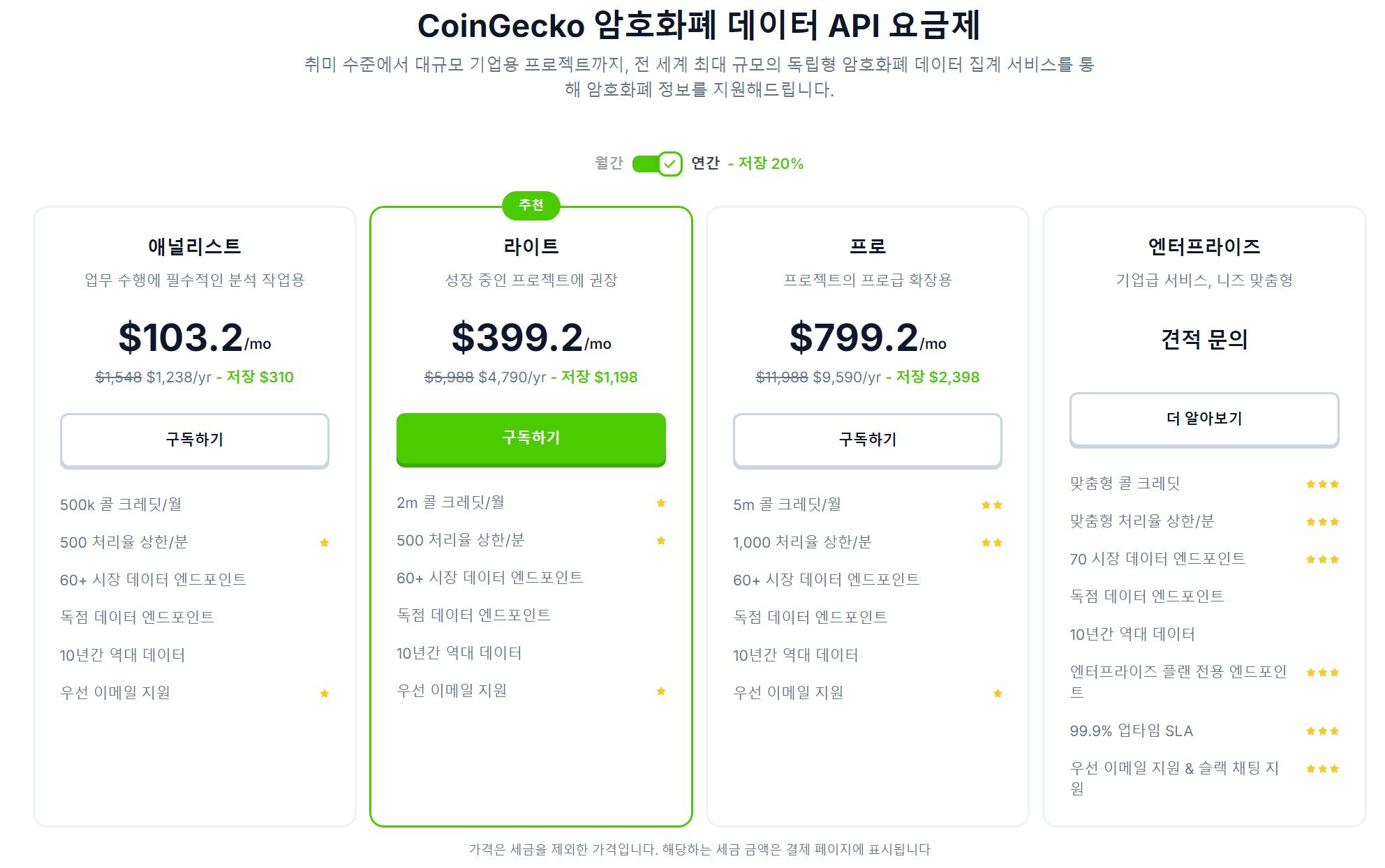This screenshot has width=1385, height=868.
Task: Click the star beside 500 처리율 상한/분 in Analyst plan
Action: (325, 542)
